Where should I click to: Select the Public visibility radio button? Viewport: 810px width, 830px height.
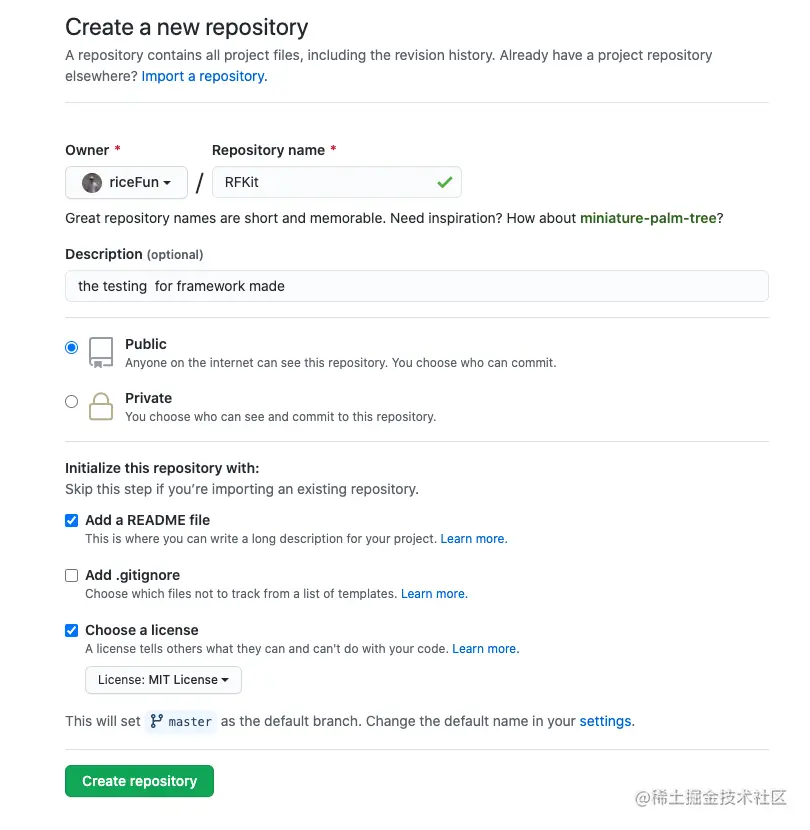coord(71,348)
